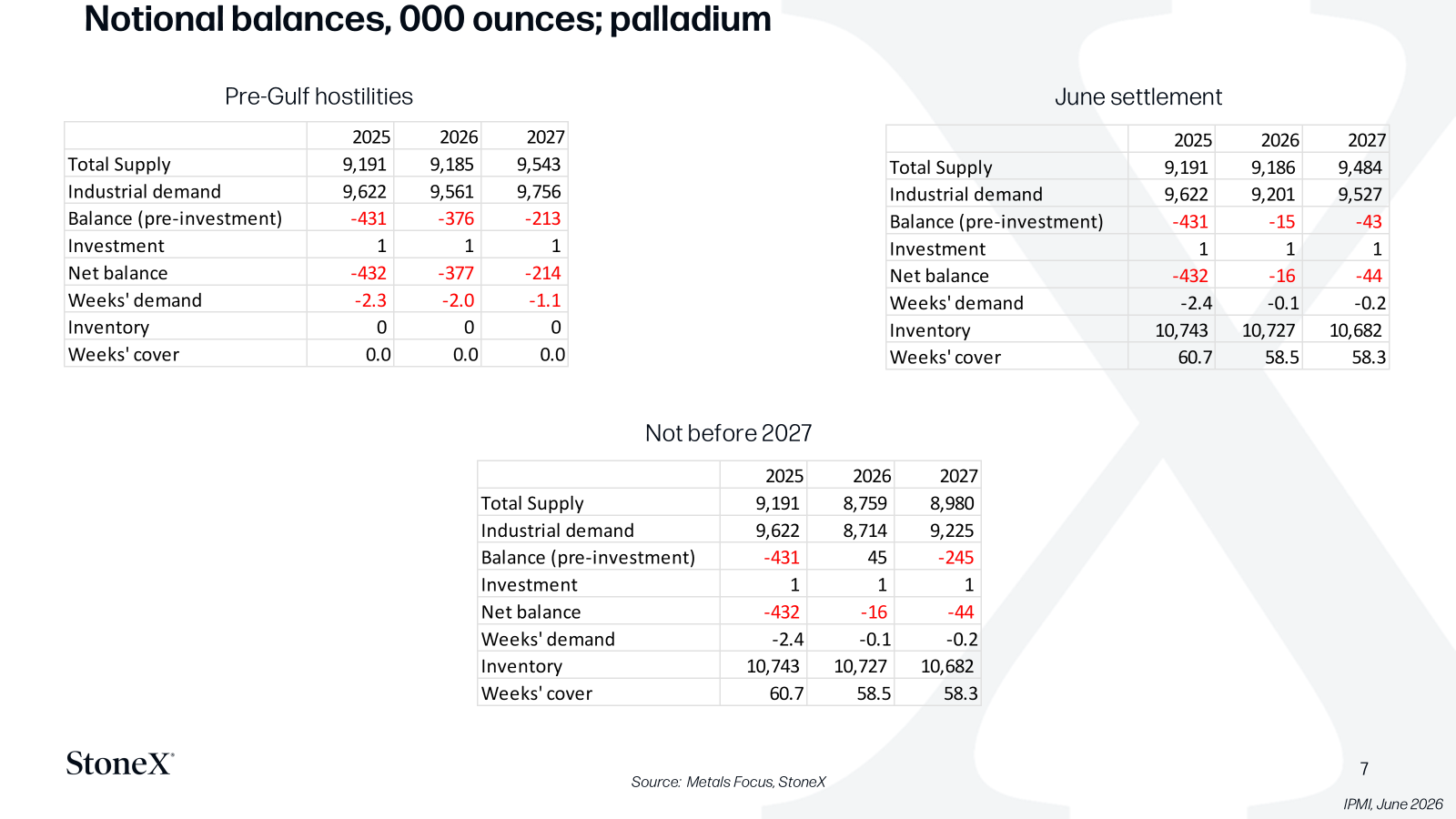Click the Not before 2027 heading
The height and width of the screenshot is (819, 1456).
728,433
